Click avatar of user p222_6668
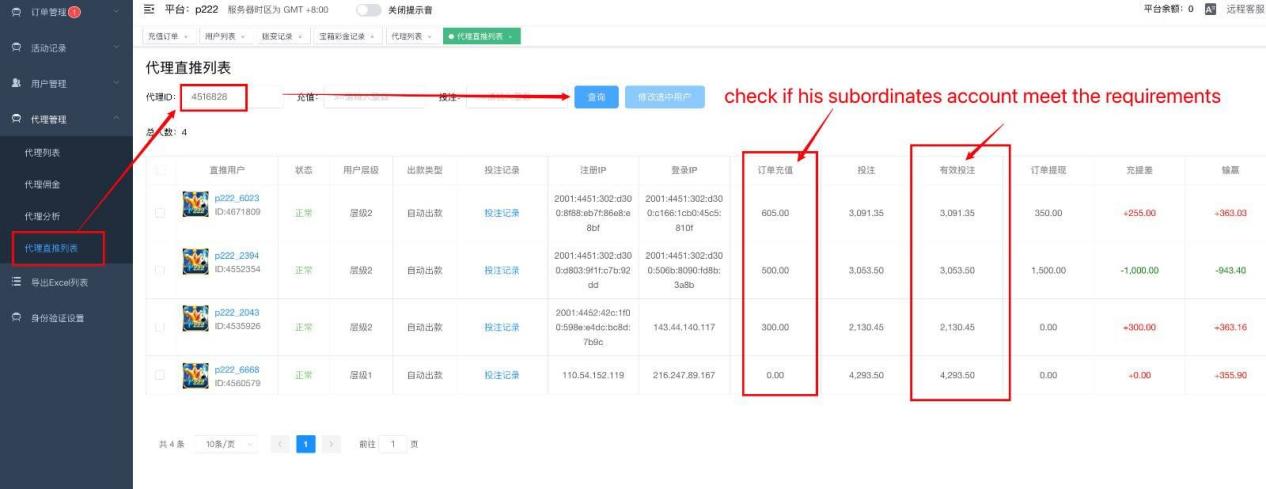This screenshot has width=1266, height=489. click(x=196, y=376)
